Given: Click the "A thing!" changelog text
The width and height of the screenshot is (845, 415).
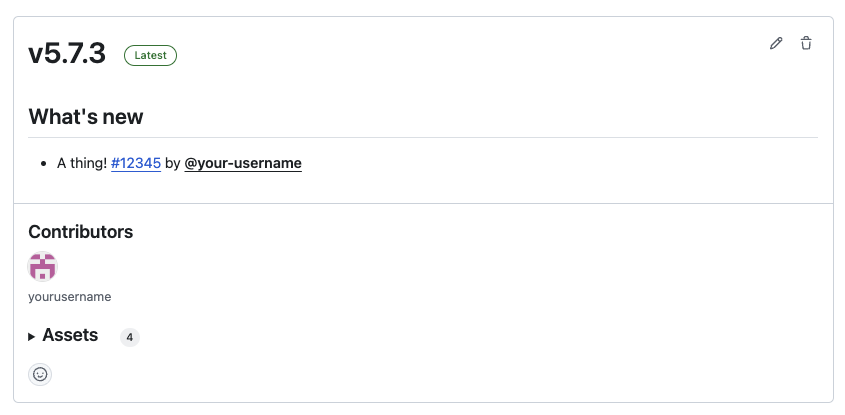Looking at the screenshot, I should click(x=82, y=163).
